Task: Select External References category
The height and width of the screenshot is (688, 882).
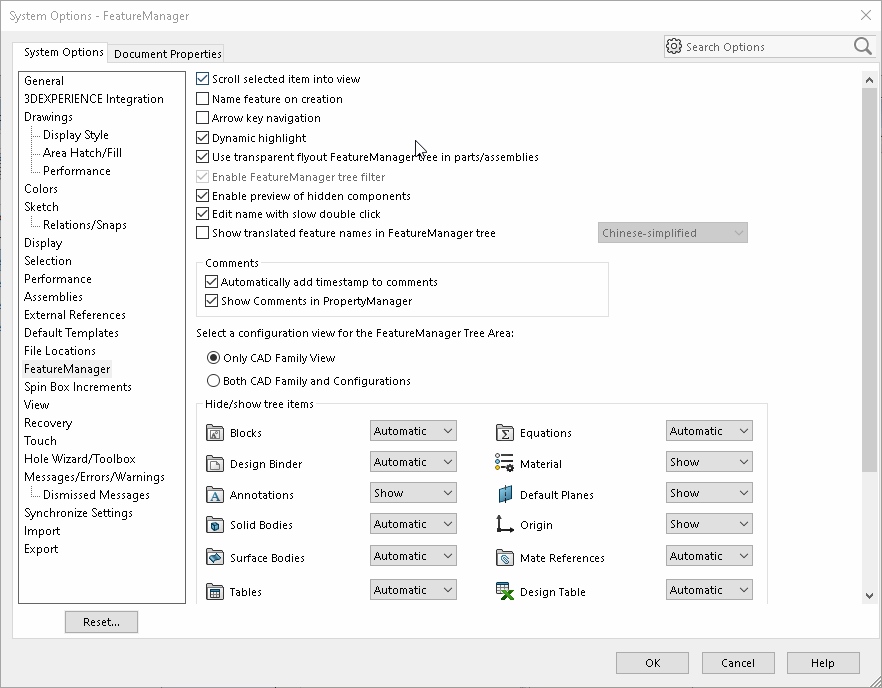Action: pos(75,315)
